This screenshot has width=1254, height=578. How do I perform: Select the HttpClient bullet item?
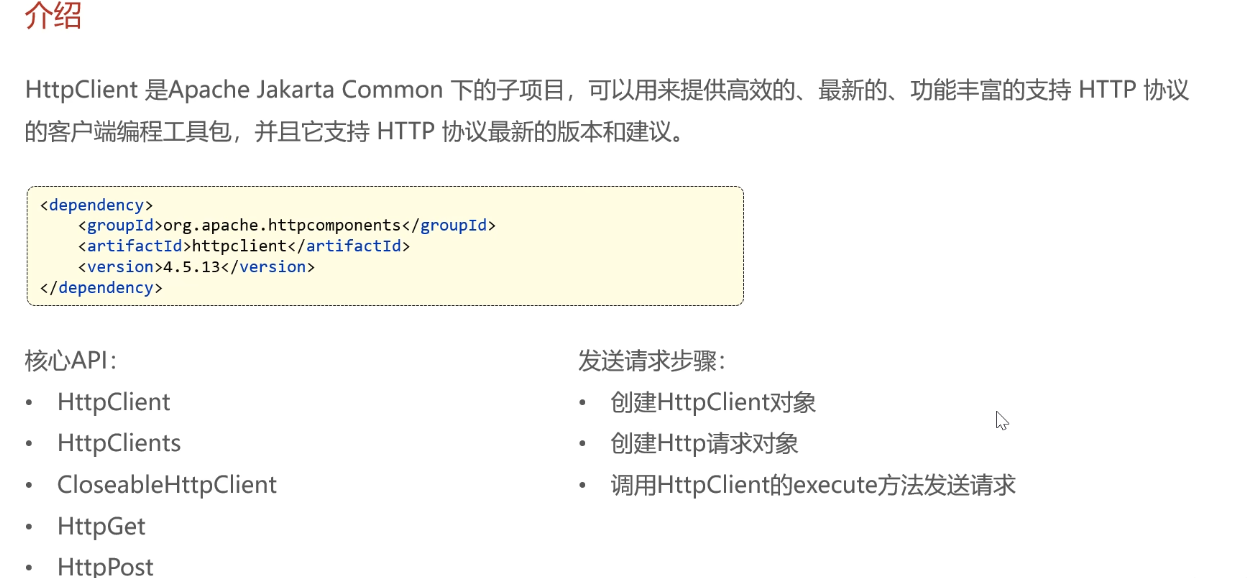tap(113, 402)
